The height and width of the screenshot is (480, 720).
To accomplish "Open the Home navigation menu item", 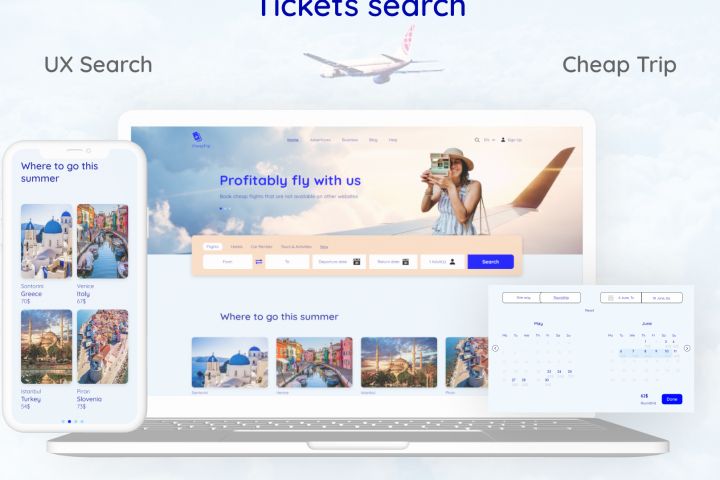I will [292, 140].
